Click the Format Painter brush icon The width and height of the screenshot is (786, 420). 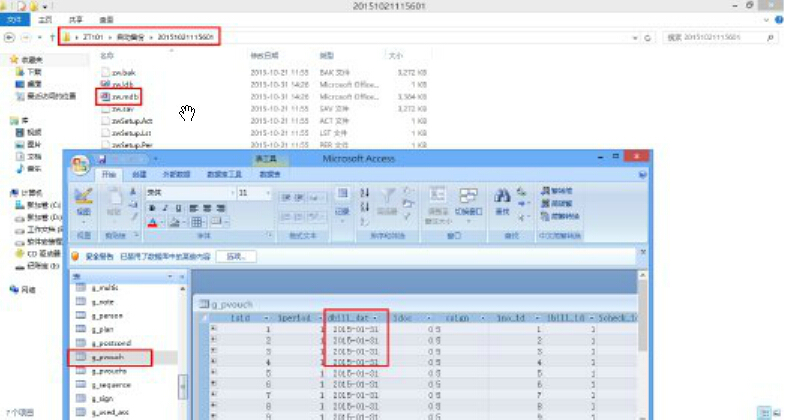134,217
